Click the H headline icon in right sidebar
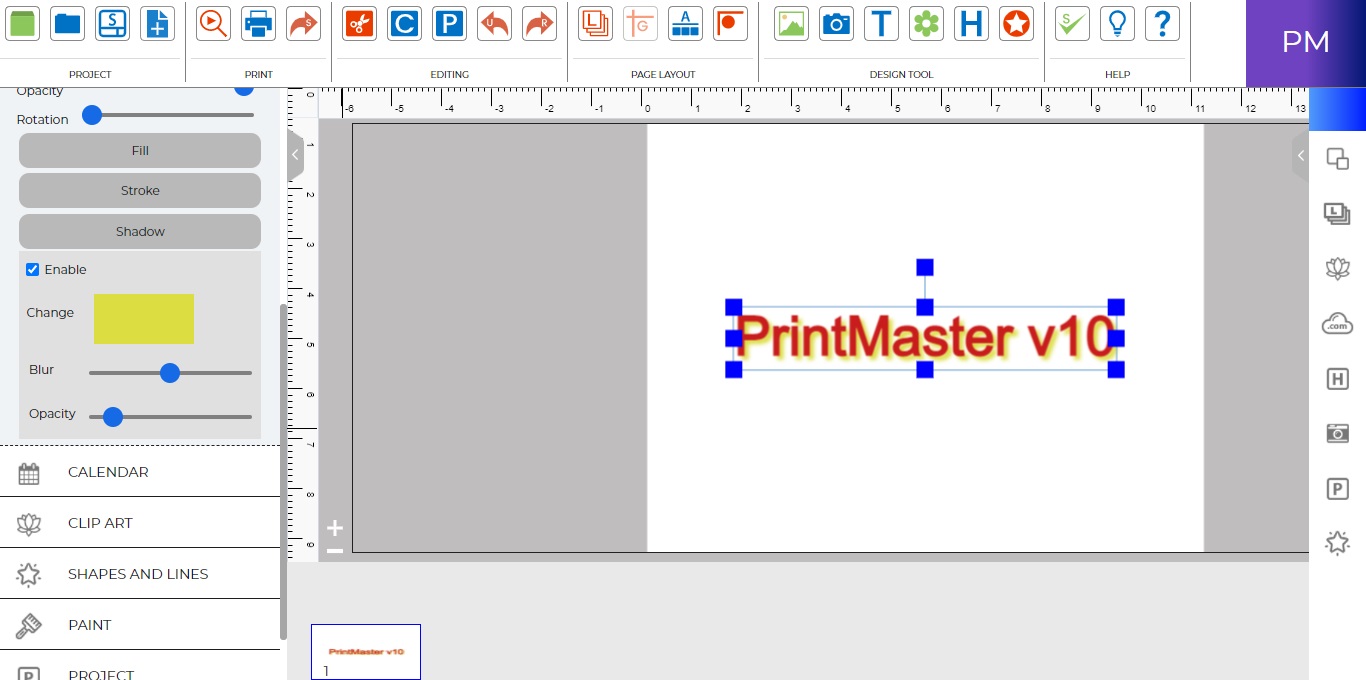The image size is (1366, 680). [x=1337, y=379]
